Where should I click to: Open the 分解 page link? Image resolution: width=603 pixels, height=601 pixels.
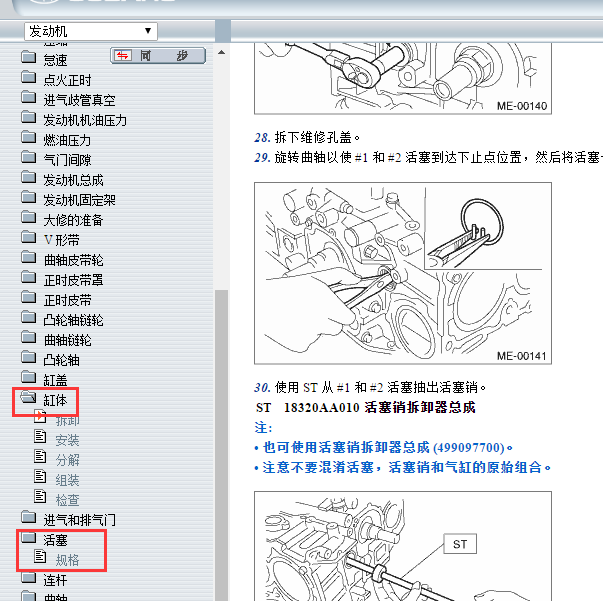pyautogui.click(x=68, y=460)
